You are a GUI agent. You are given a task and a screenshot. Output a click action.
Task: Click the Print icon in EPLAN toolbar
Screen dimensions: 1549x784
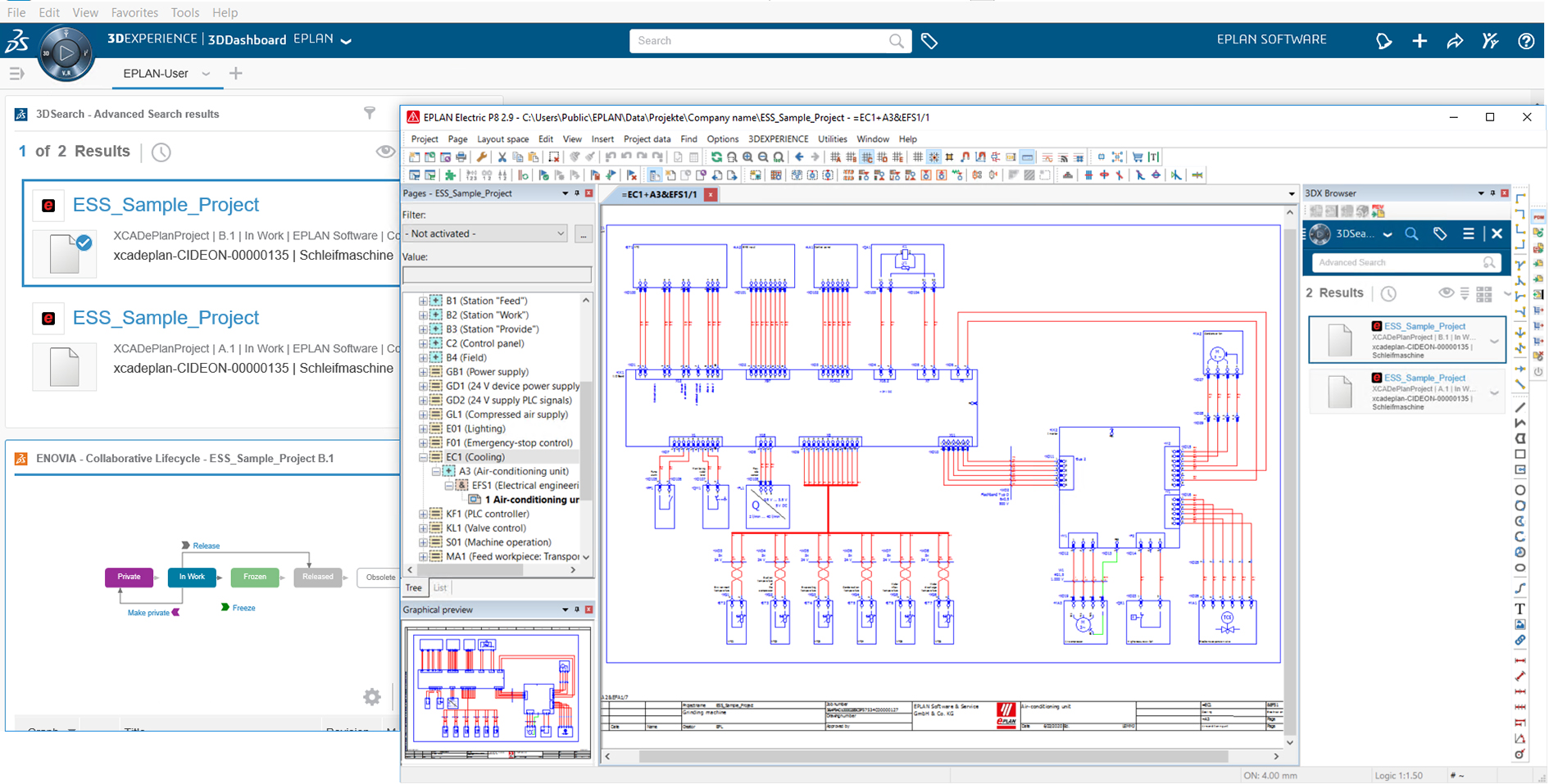click(x=460, y=156)
